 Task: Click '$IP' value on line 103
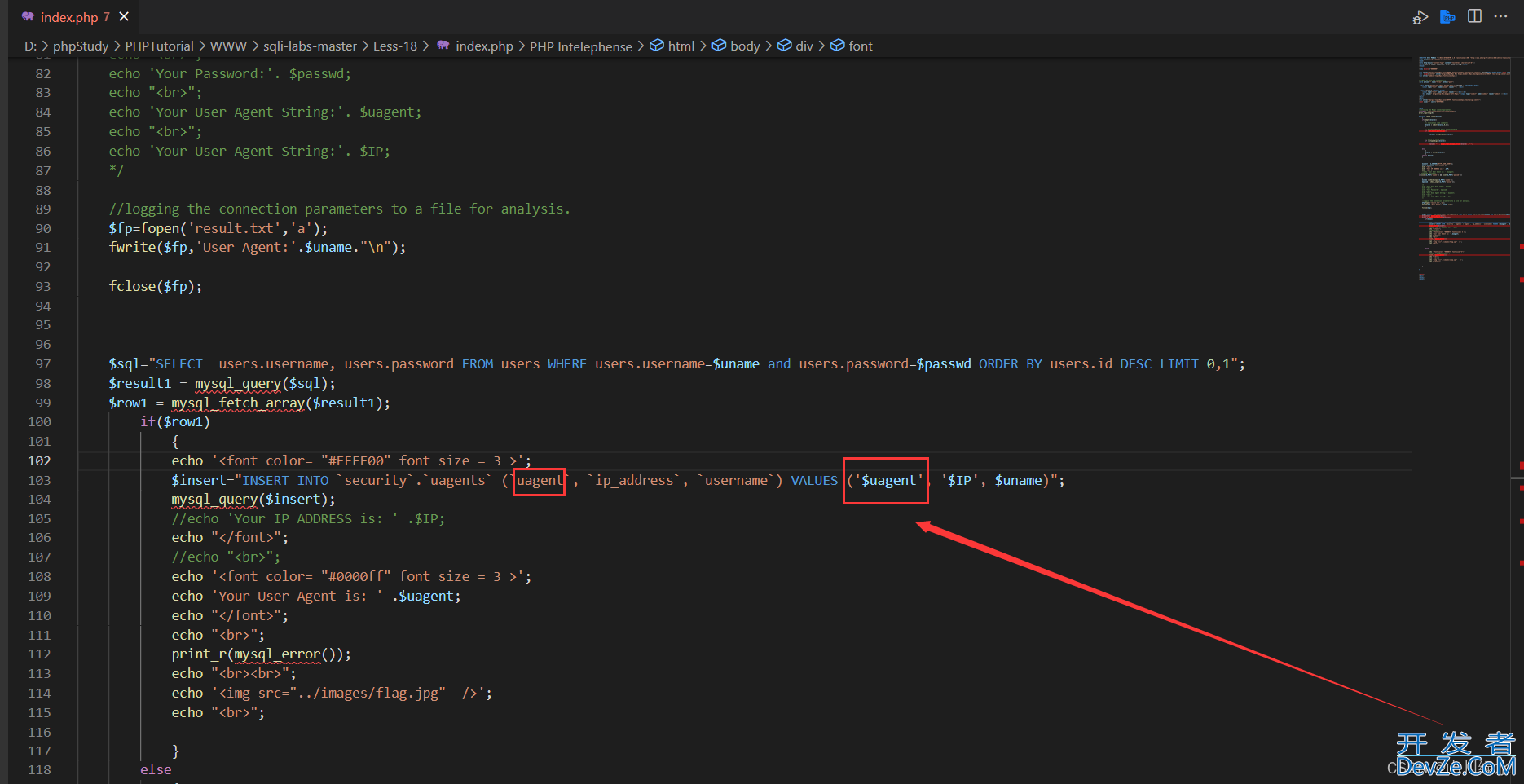coord(960,481)
